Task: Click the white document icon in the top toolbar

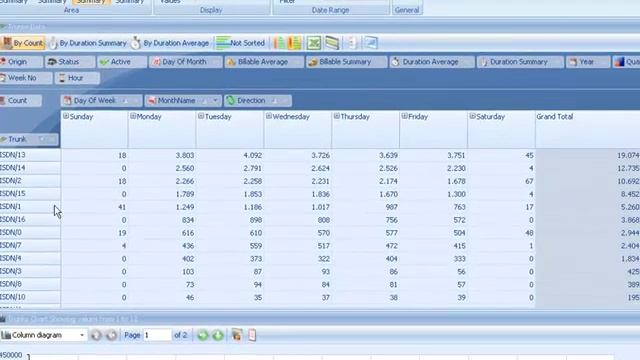Action: [x=352, y=43]
